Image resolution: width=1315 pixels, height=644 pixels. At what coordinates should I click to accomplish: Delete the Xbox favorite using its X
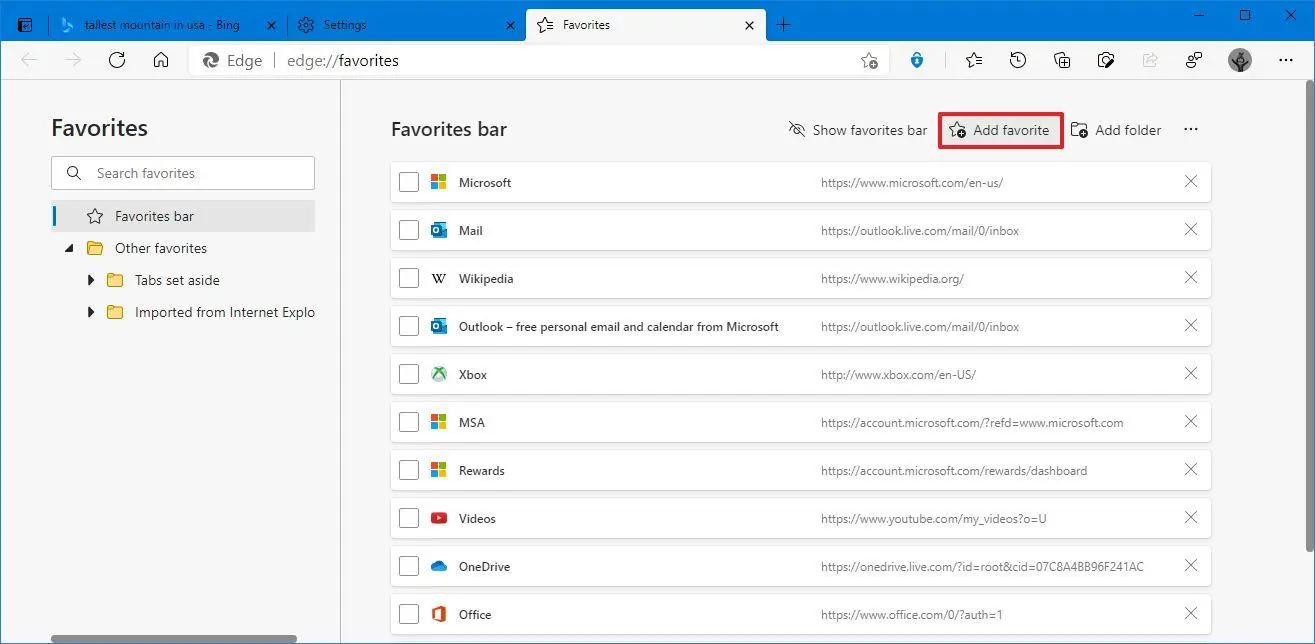click(x=1191, y=373)
